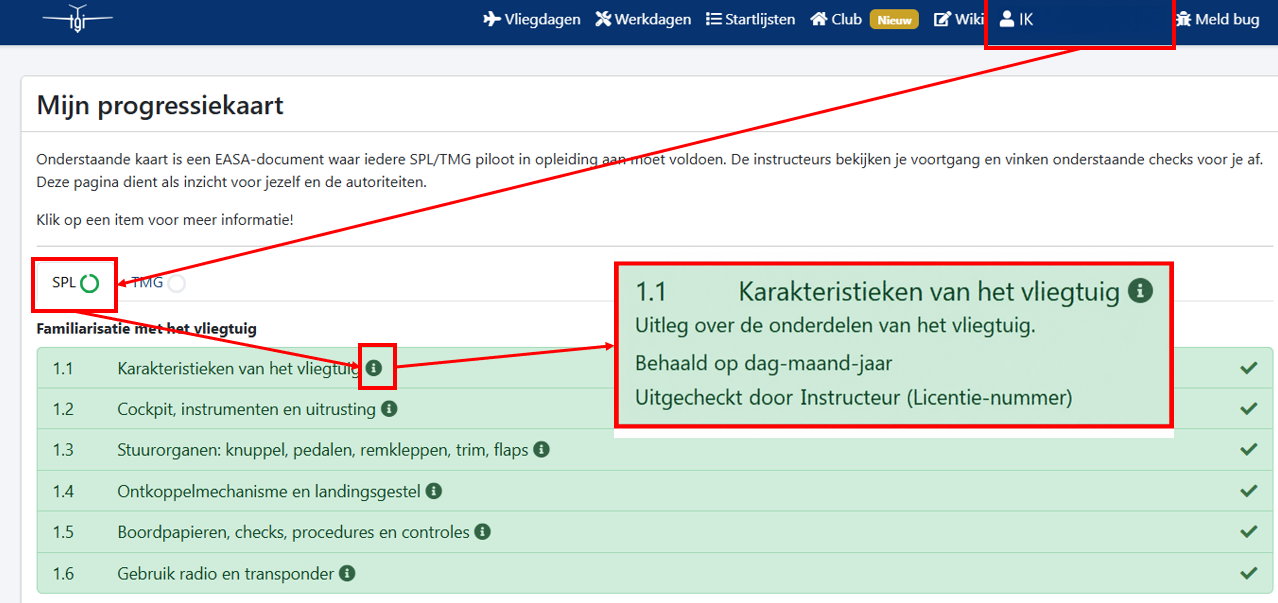Open the Wiki link
Screen dimensions: 1278x603
pyautogui.click(x=959, y=19)
